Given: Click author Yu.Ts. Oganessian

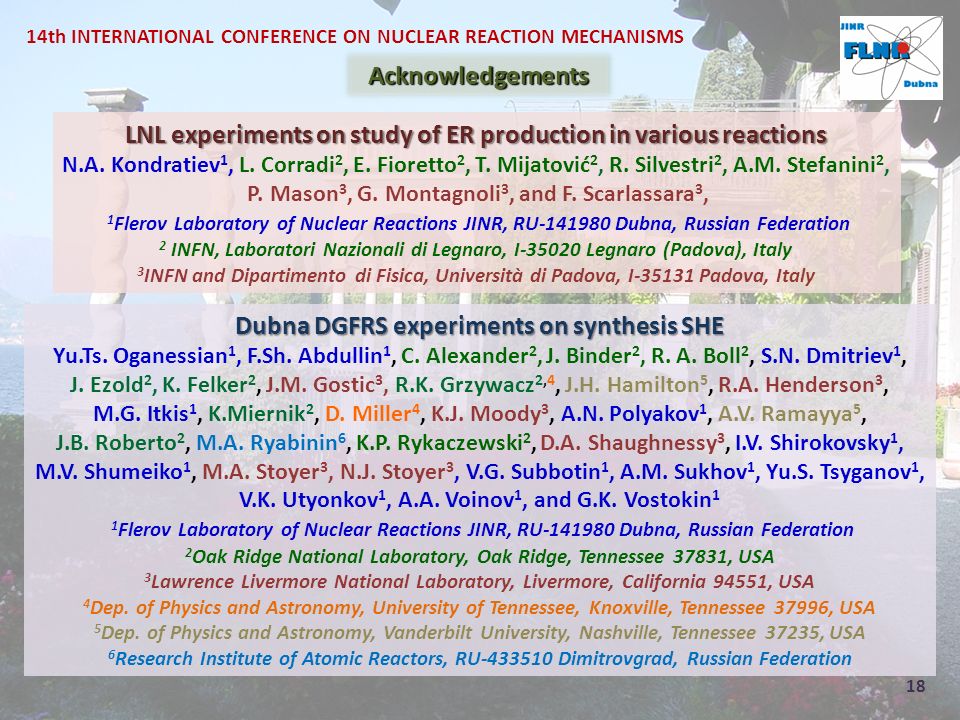Looking at the screenshot, I should click(144, 356).
